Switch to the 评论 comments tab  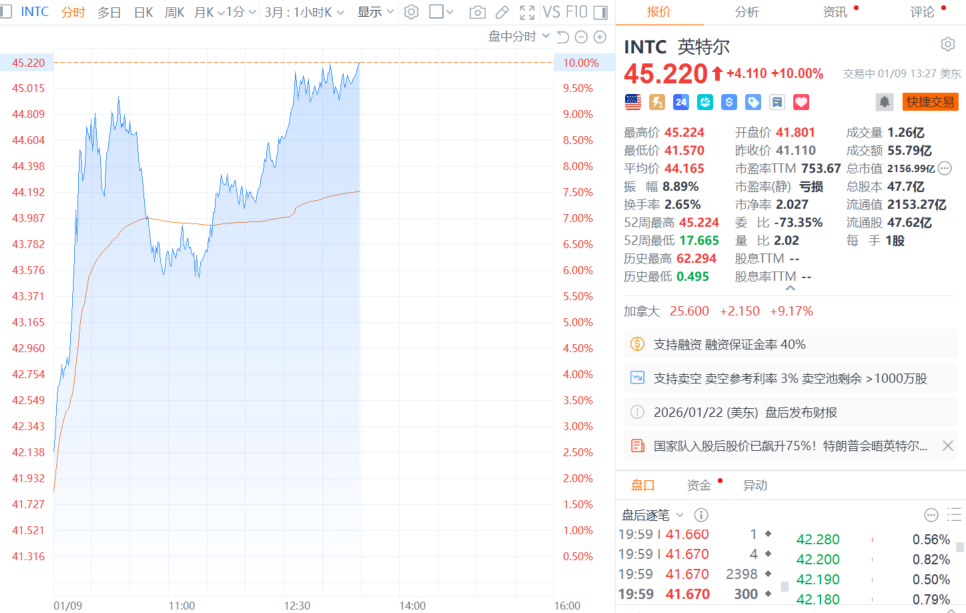[922, 12]
